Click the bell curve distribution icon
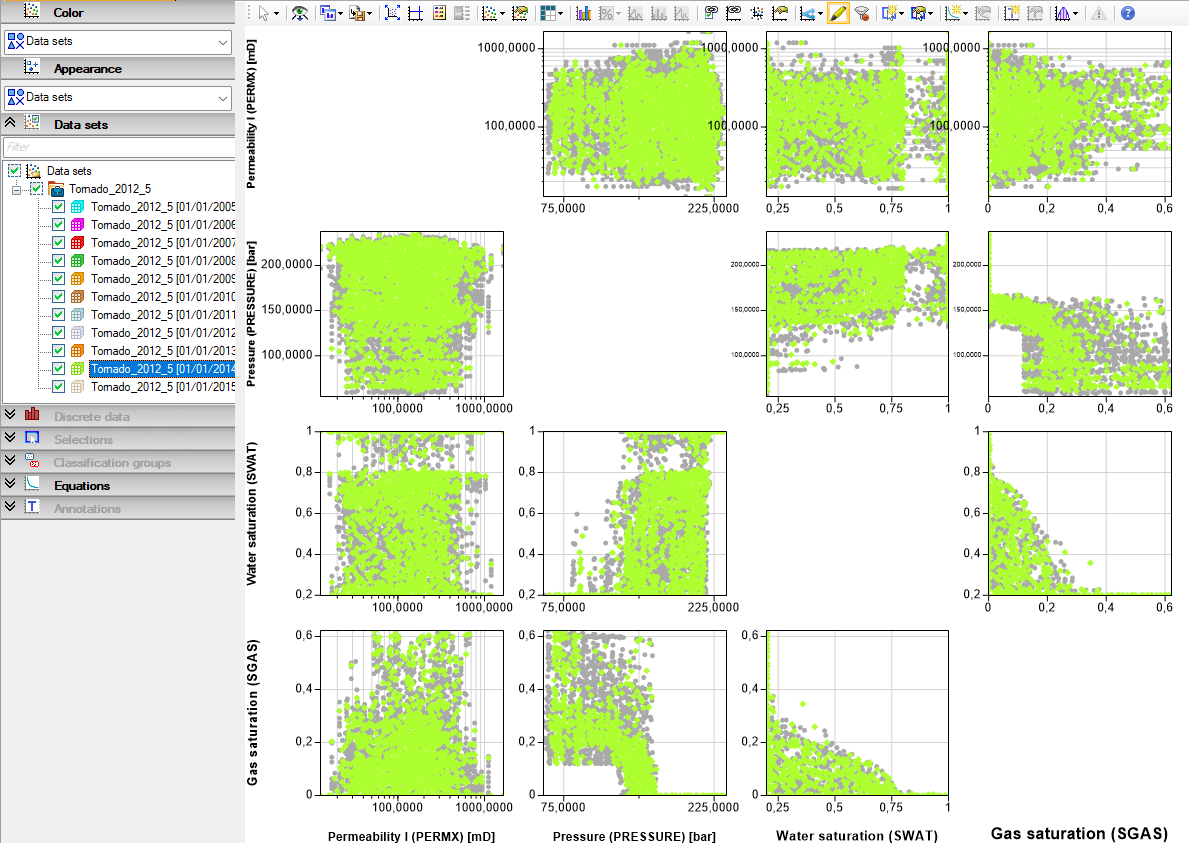The image size is (1189, 843). coord(1062,13)
